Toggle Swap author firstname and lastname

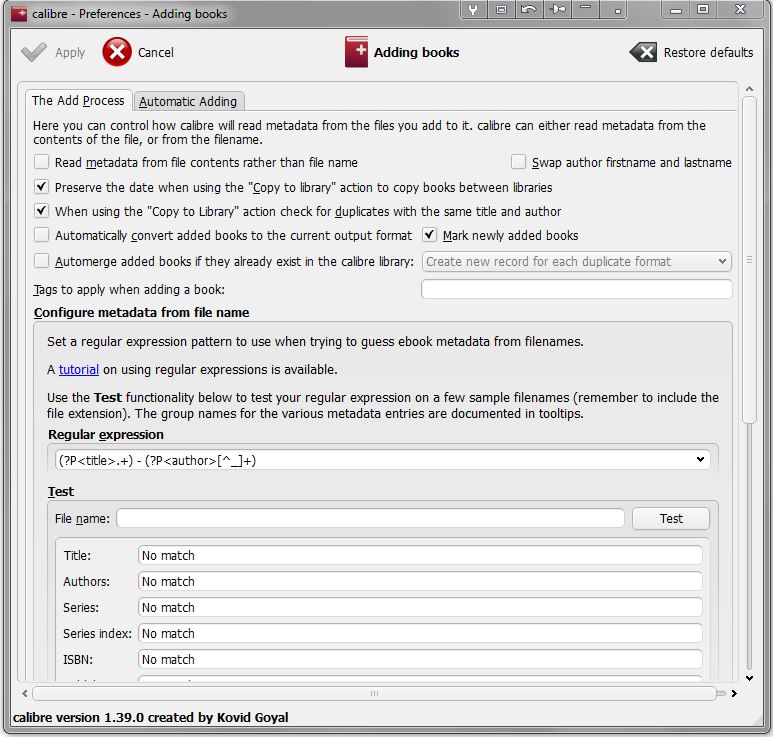(x=518, y=162)
